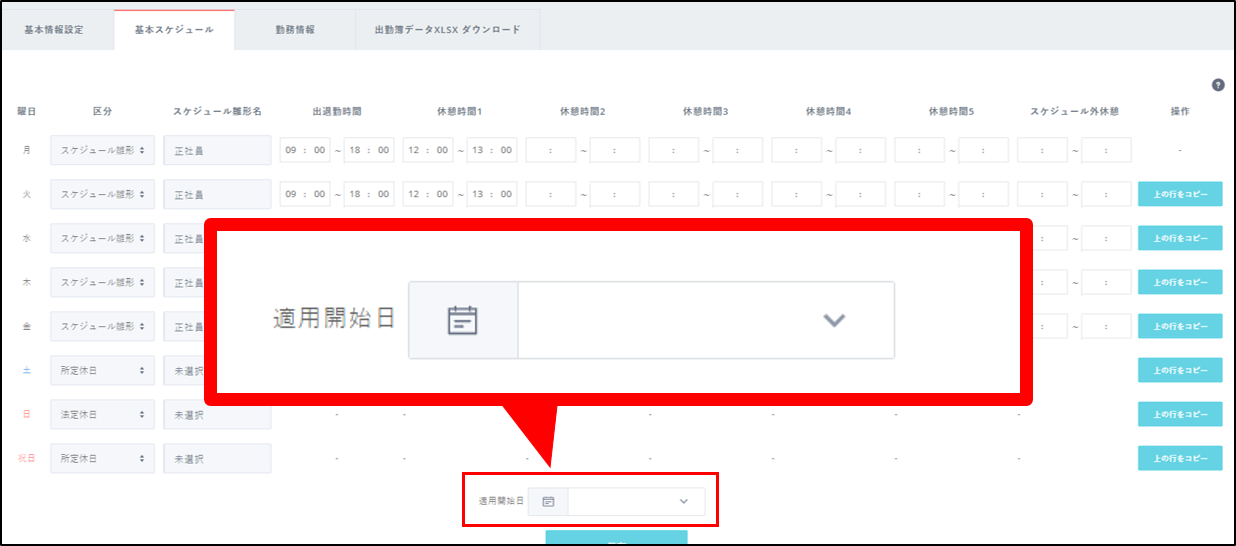This screenshot has height=546, width=1236.
Task: Expand Monday's 区分 dropdown
Action: [103, 150]
